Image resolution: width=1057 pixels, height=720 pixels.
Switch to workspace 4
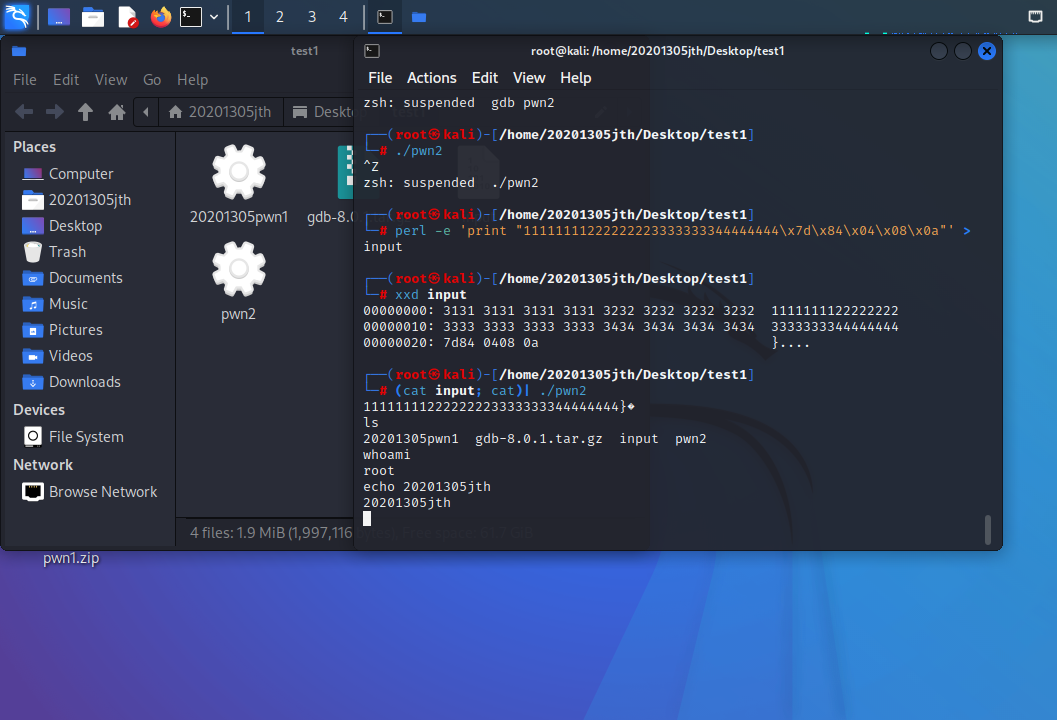click(x=343, y=17)
